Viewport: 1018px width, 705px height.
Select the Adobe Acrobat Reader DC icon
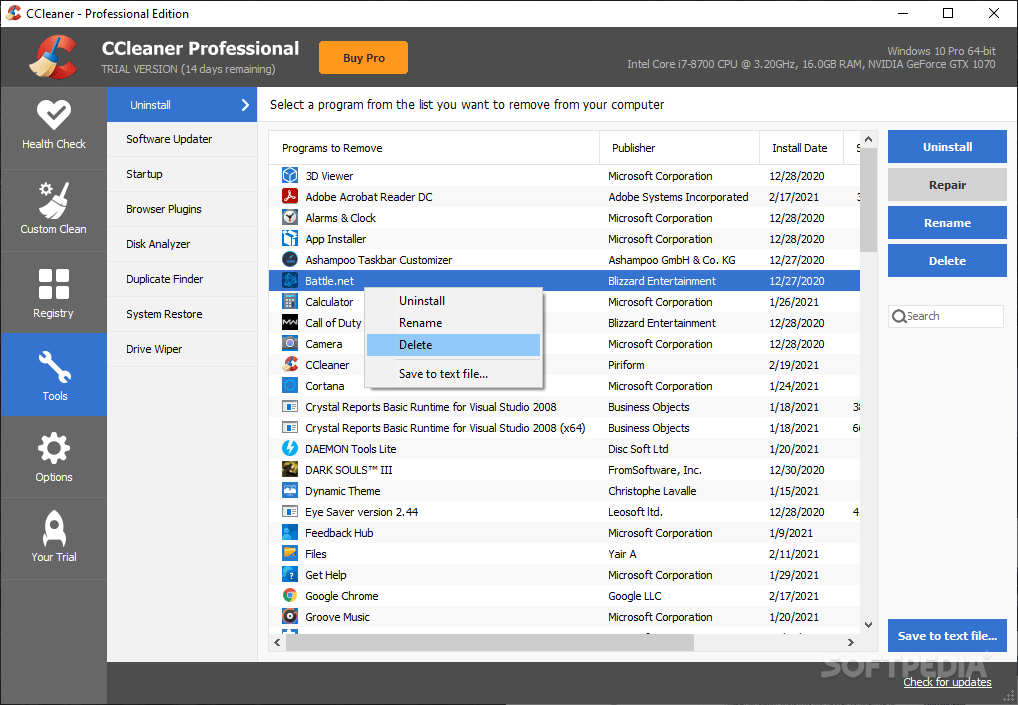tap(291, 197)
